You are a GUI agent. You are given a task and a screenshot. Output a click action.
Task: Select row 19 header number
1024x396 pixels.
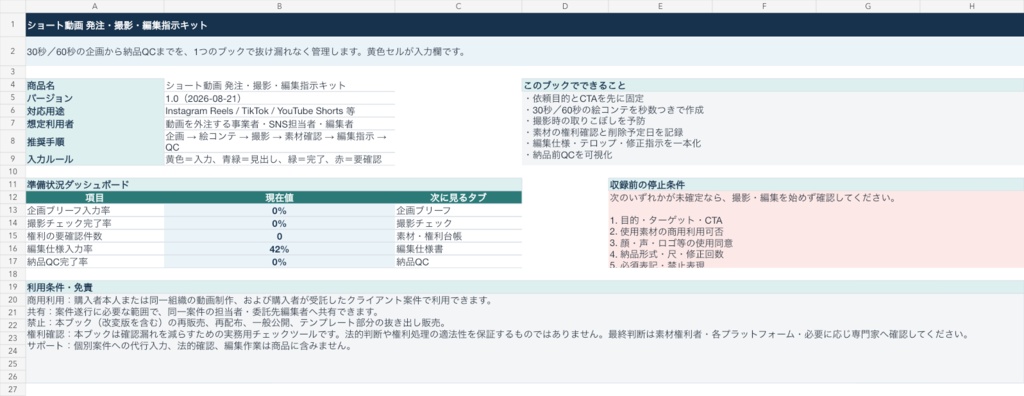pyautogui.click(x=13, y=287)
